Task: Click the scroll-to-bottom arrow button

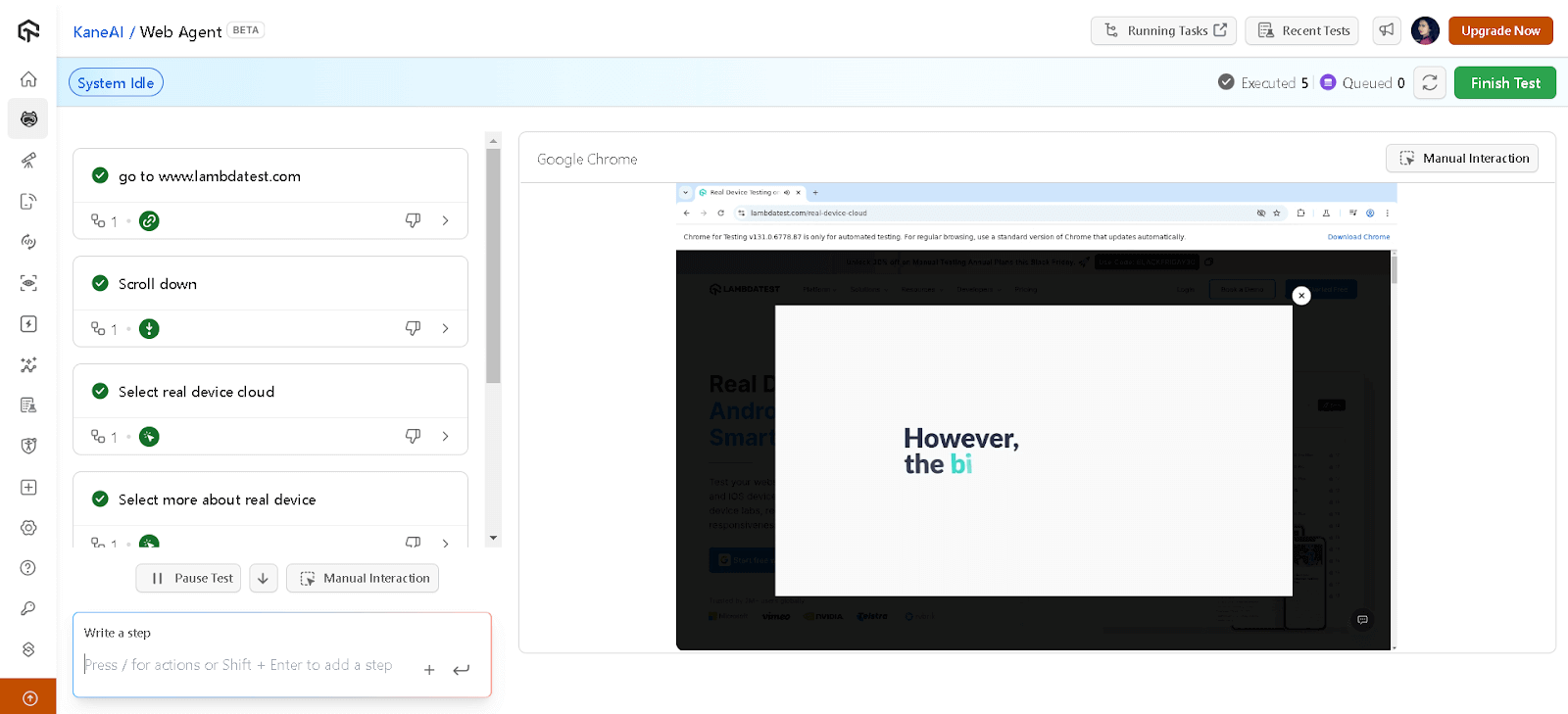Action: [263, 579]
